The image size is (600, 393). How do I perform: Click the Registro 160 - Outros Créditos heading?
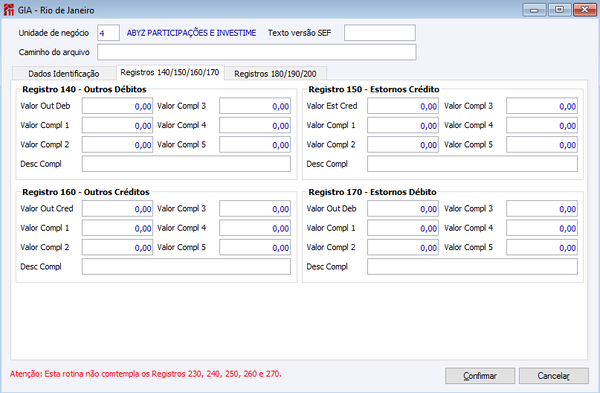[86, 192]
